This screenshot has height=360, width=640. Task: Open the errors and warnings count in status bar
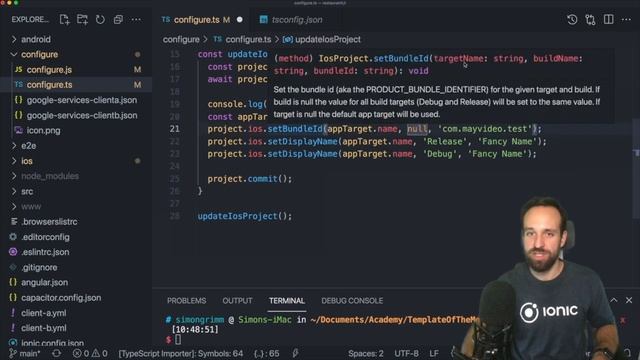tap(90, 353)
